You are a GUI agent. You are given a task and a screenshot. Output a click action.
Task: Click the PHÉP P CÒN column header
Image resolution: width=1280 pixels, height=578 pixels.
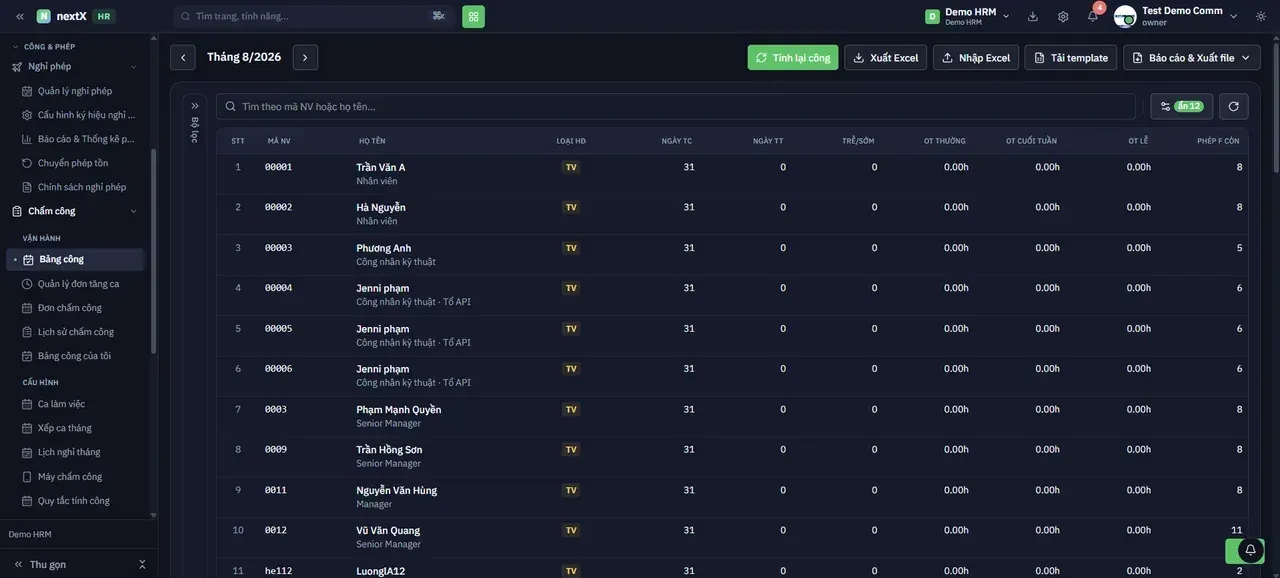[x=1218, y=141]
